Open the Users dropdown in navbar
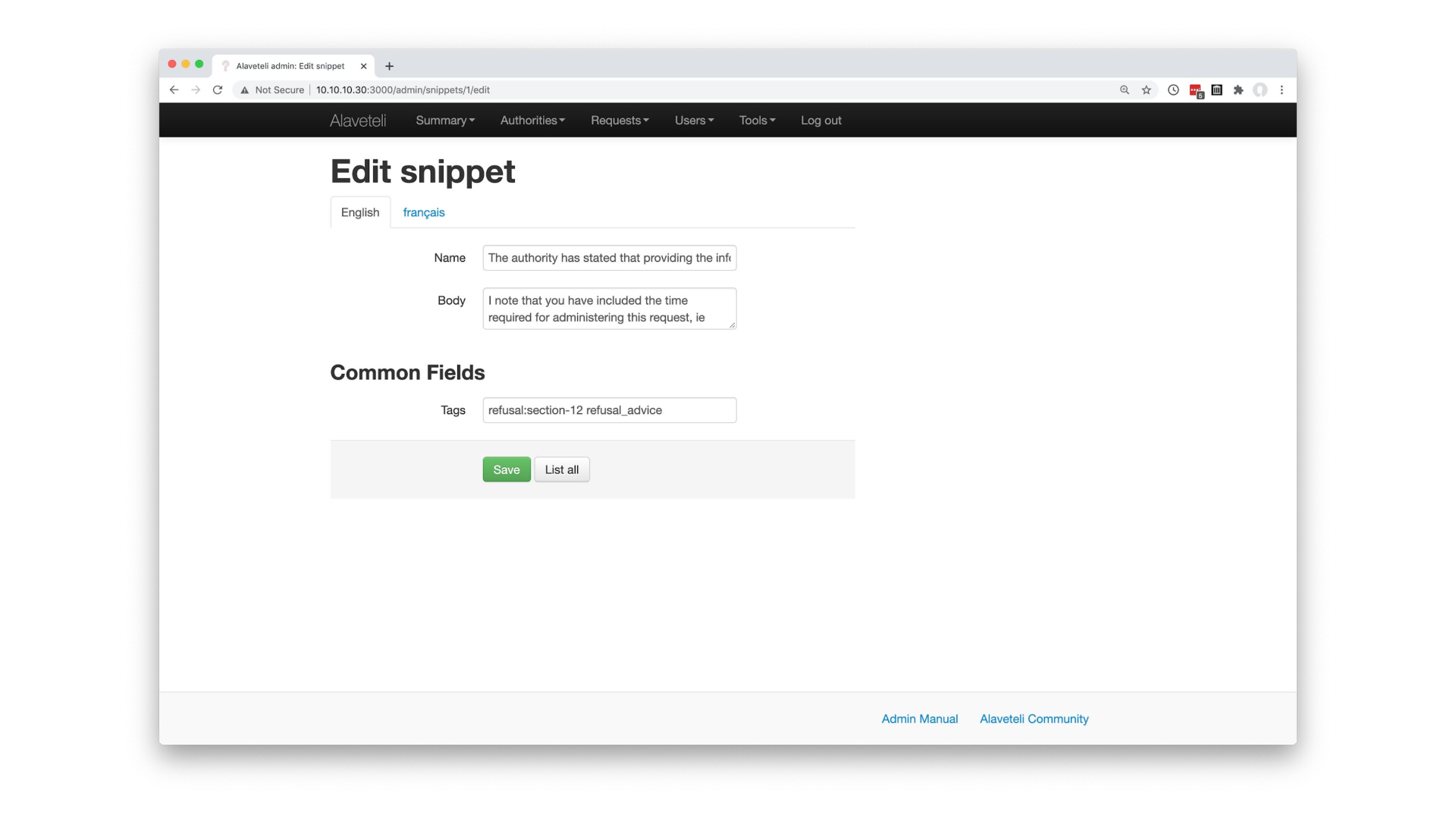 click(x=694, y=120)
